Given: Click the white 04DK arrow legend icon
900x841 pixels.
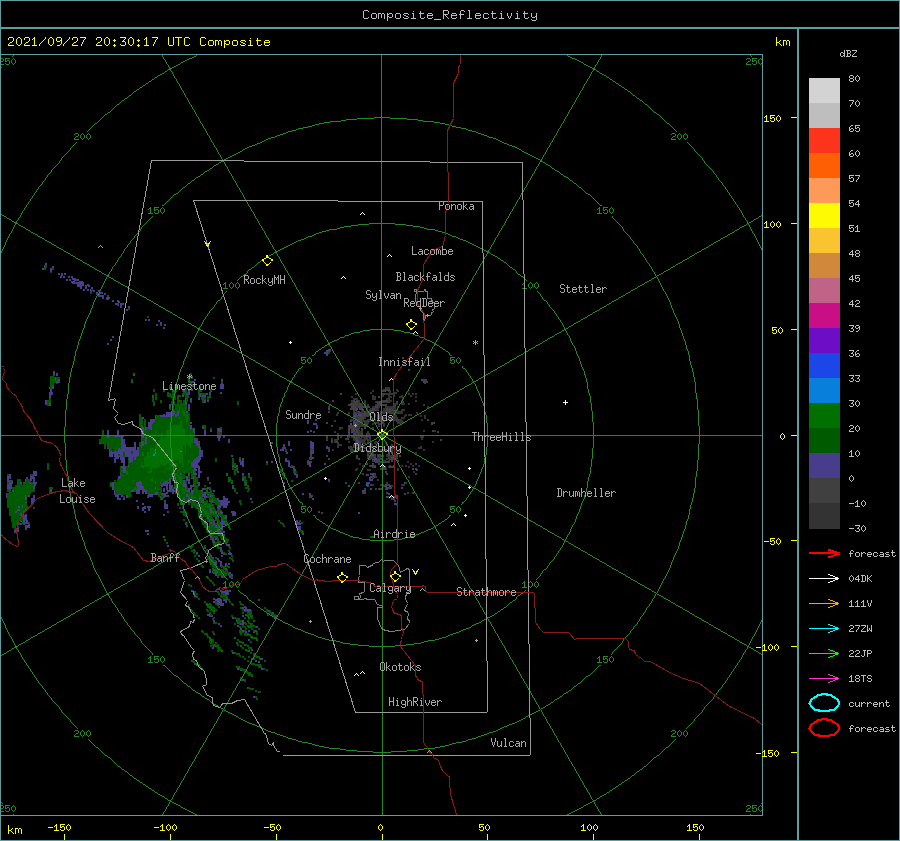Looking at the screenshot, I should point(824,579).
